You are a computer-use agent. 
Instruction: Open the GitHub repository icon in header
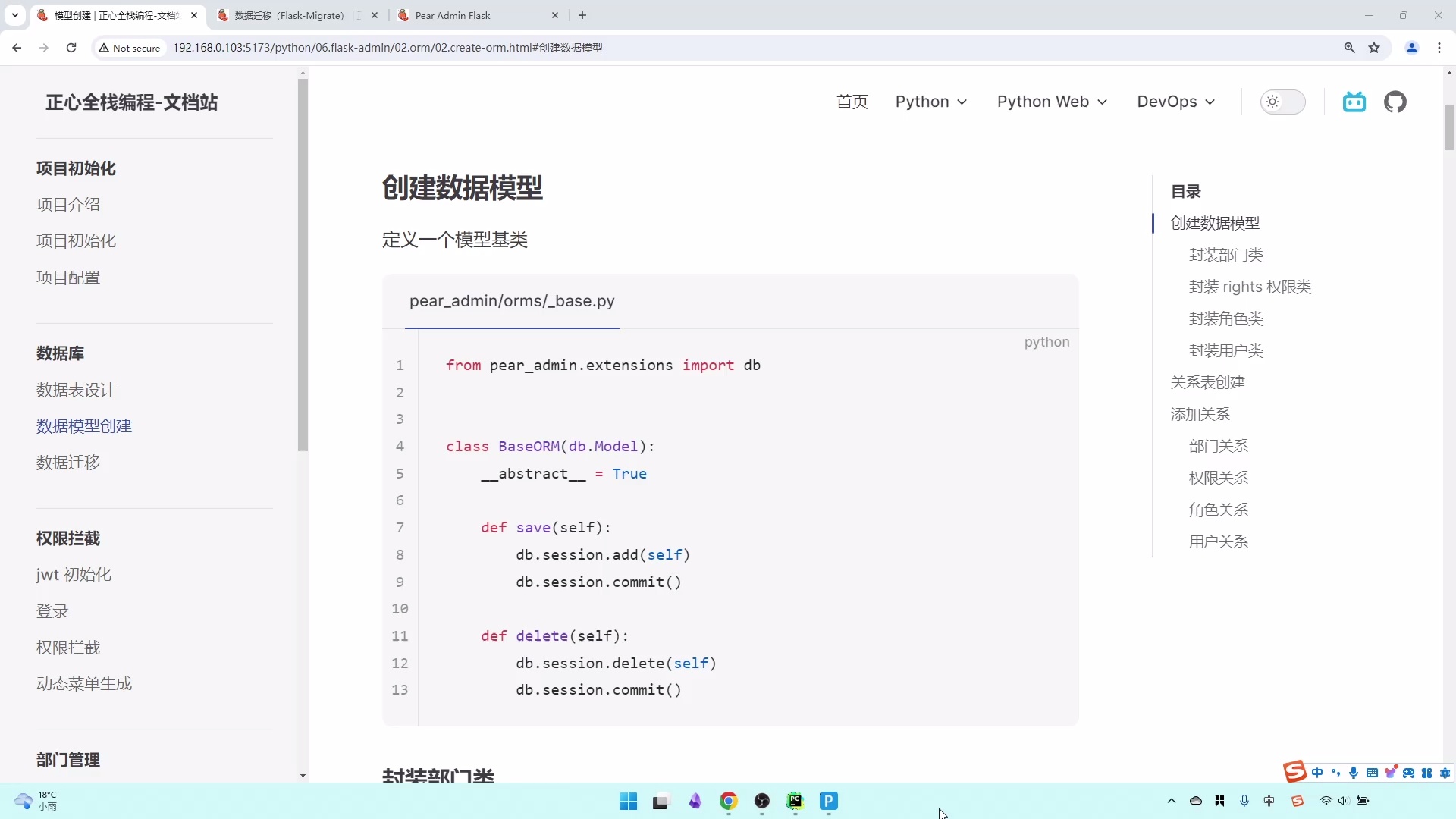click(1395, 102)
